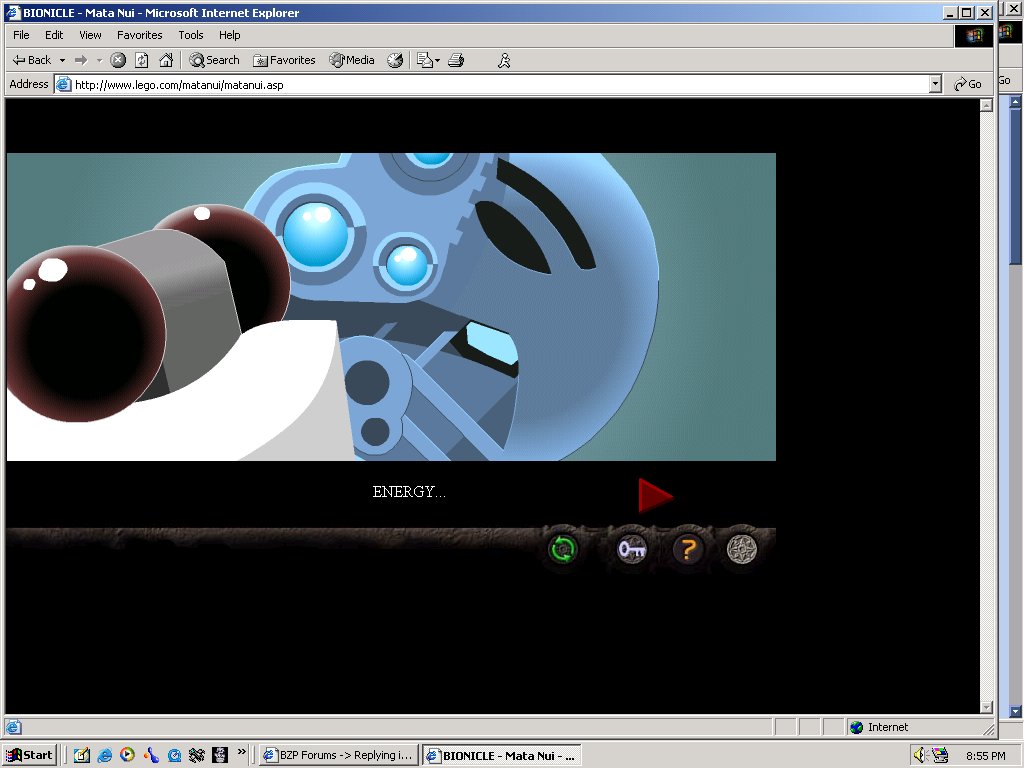Switch to BZP Forums taskbar window

(337, 755)
